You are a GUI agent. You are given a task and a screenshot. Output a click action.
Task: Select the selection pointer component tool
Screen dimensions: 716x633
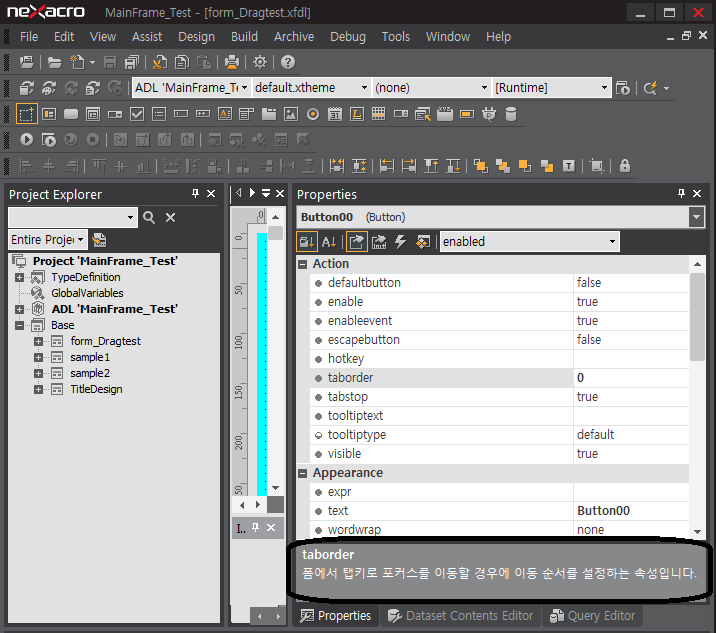[x=26, y=114]
